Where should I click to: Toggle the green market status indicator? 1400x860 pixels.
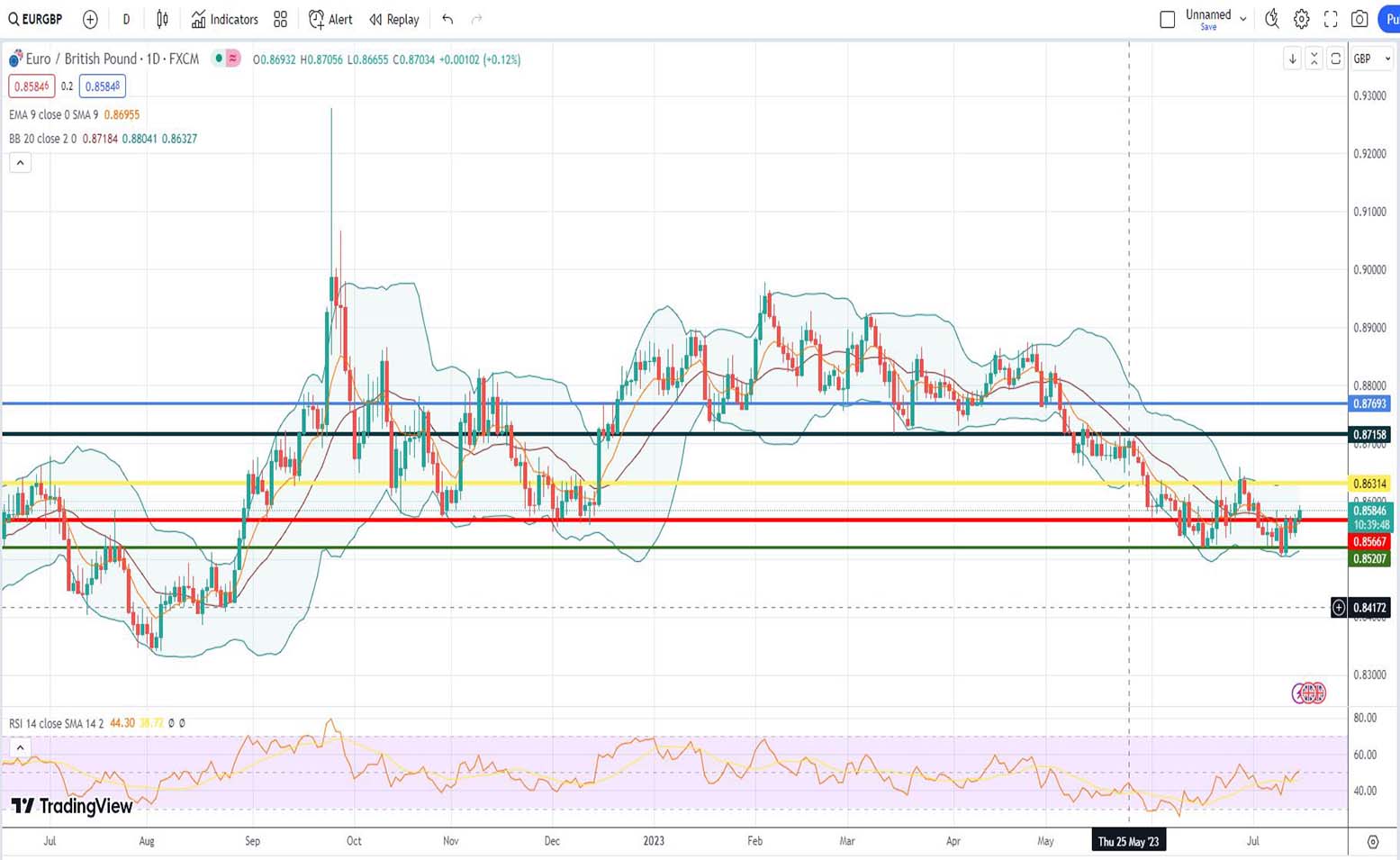pyautogui.click(x=218, y=59)
